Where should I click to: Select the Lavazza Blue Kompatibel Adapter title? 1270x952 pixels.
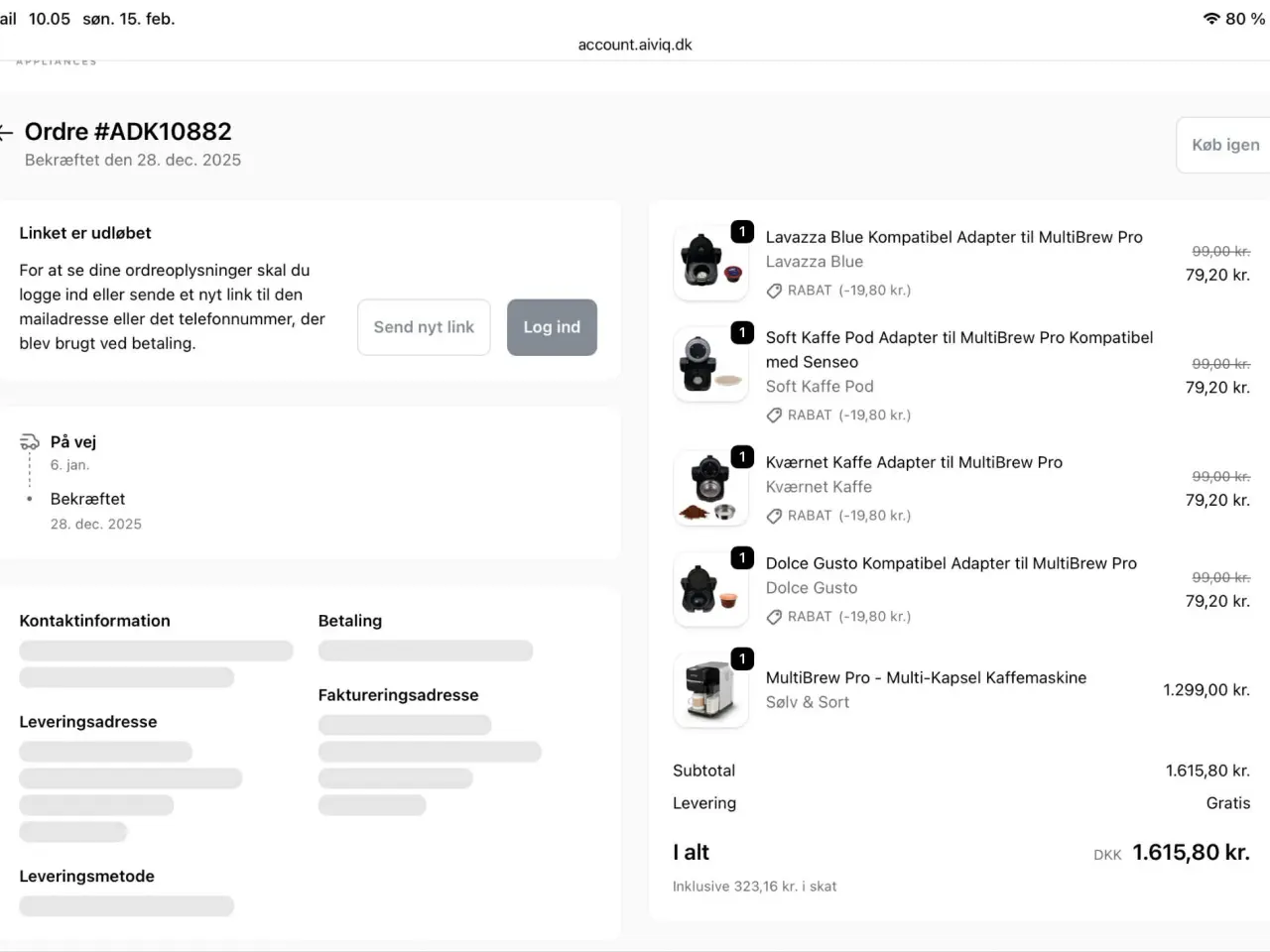click(x=954, y=237)
